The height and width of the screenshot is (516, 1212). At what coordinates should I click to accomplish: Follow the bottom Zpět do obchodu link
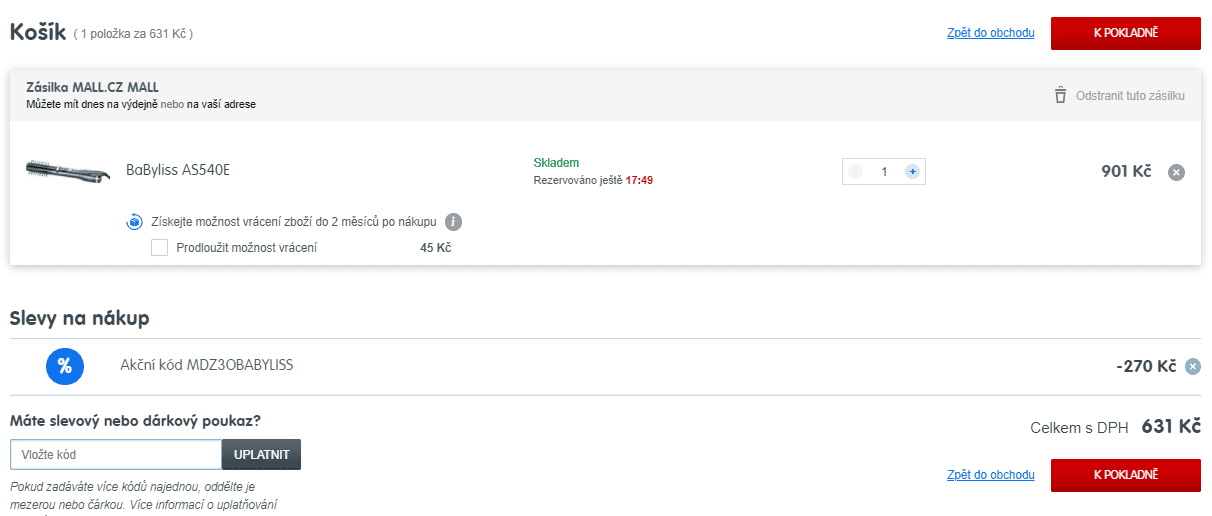coord(991,475)
